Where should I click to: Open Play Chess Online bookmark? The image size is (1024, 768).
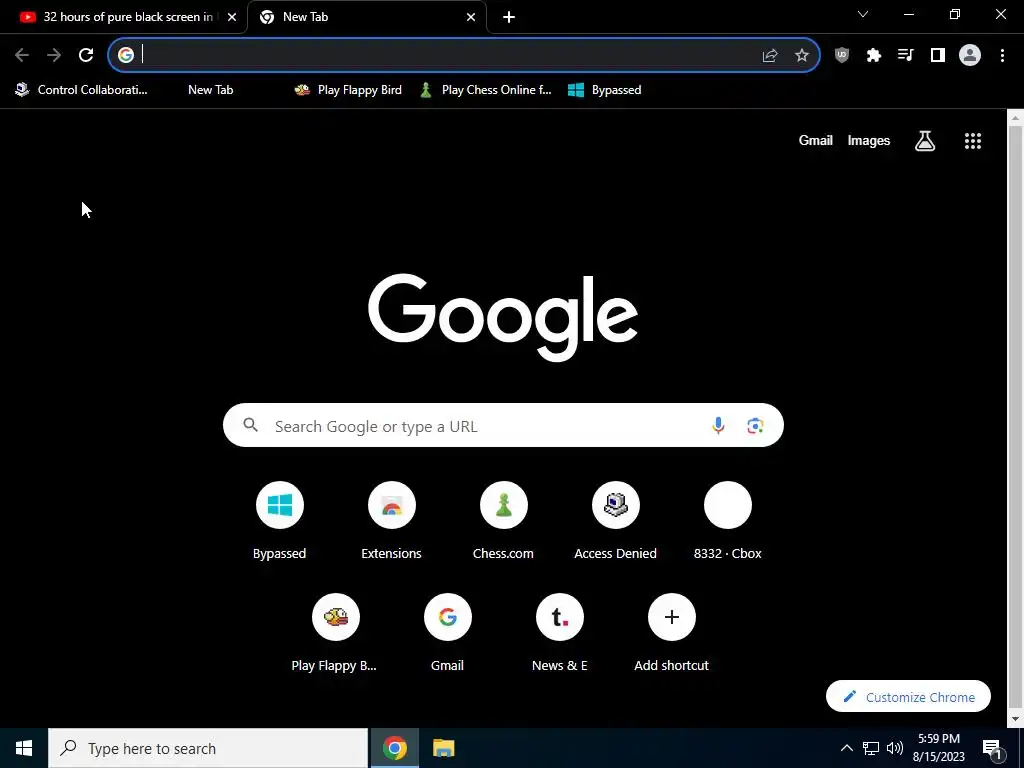486,90
